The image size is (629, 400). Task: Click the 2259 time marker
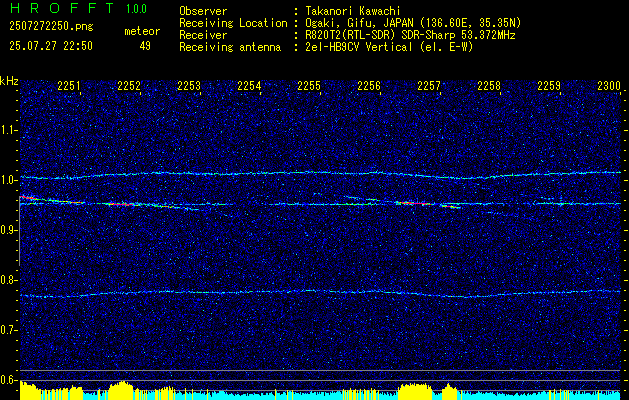[x=549, y=85]
